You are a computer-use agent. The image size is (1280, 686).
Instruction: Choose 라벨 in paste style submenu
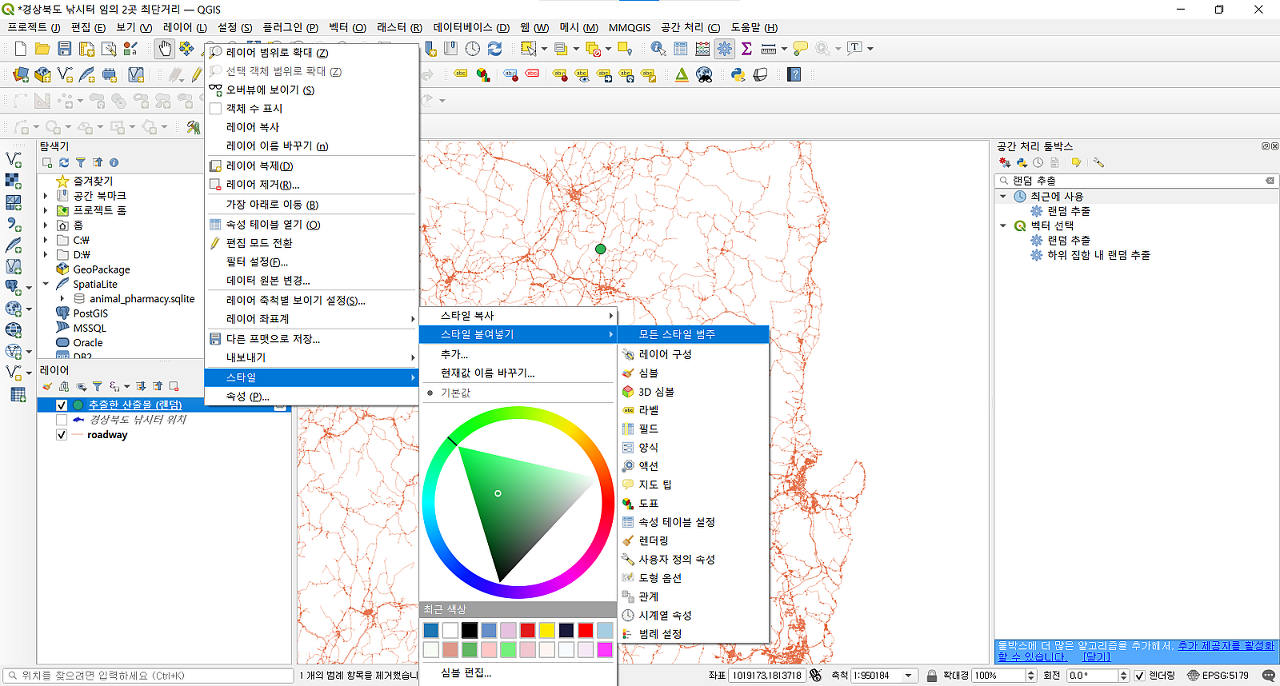click(x=693, y=410)
